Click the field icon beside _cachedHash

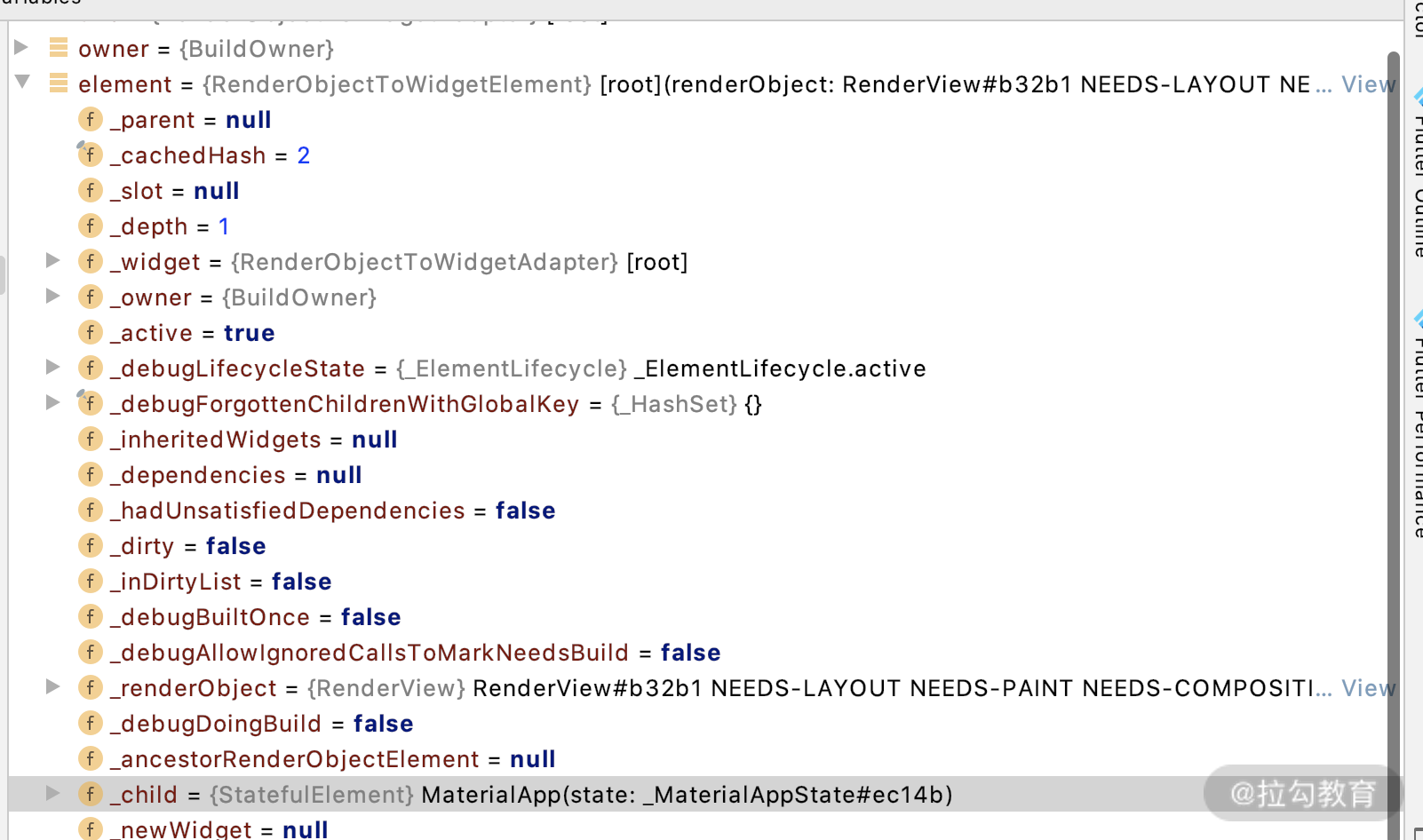click(91, 155)
